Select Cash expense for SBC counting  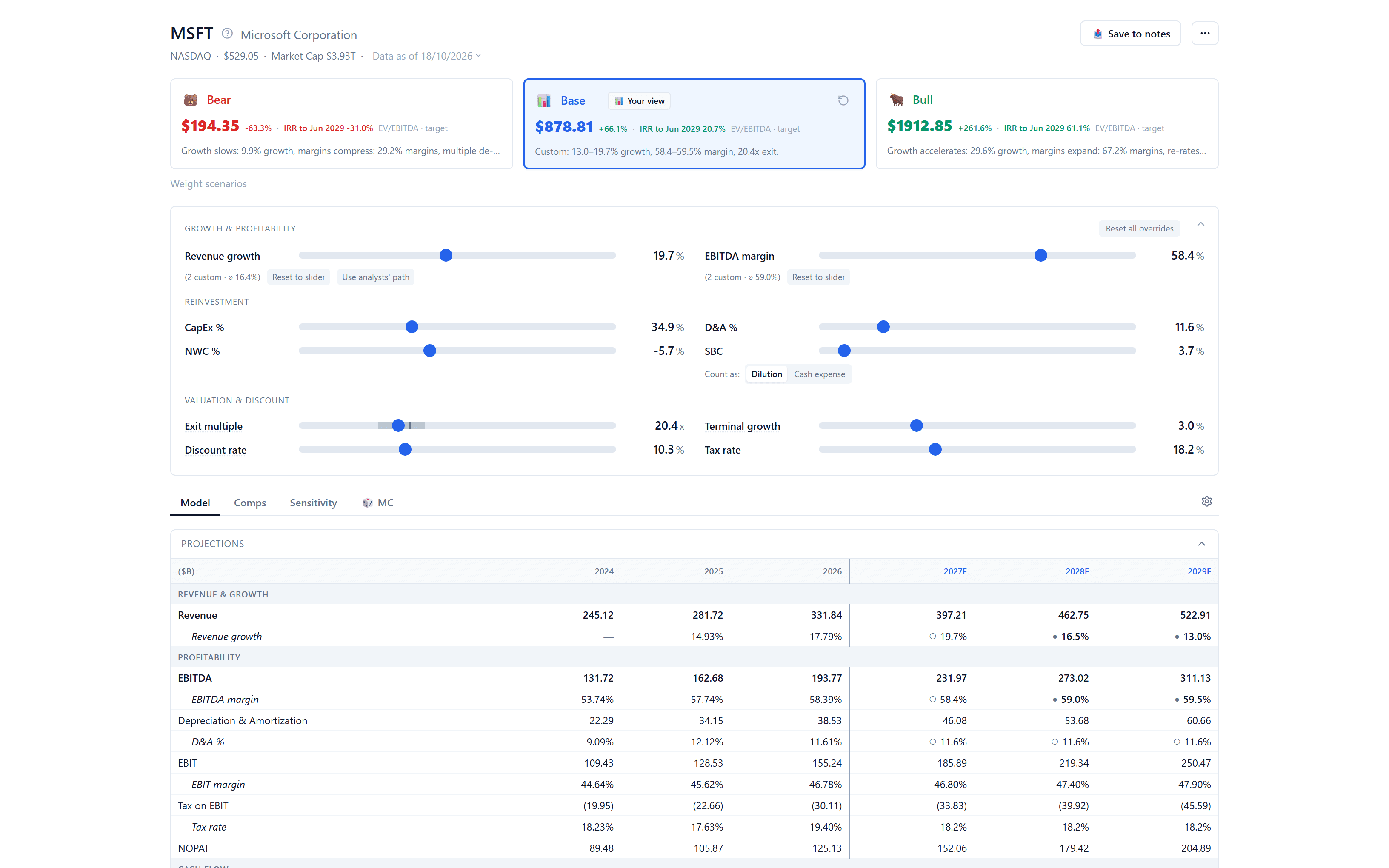coord(819,374)
